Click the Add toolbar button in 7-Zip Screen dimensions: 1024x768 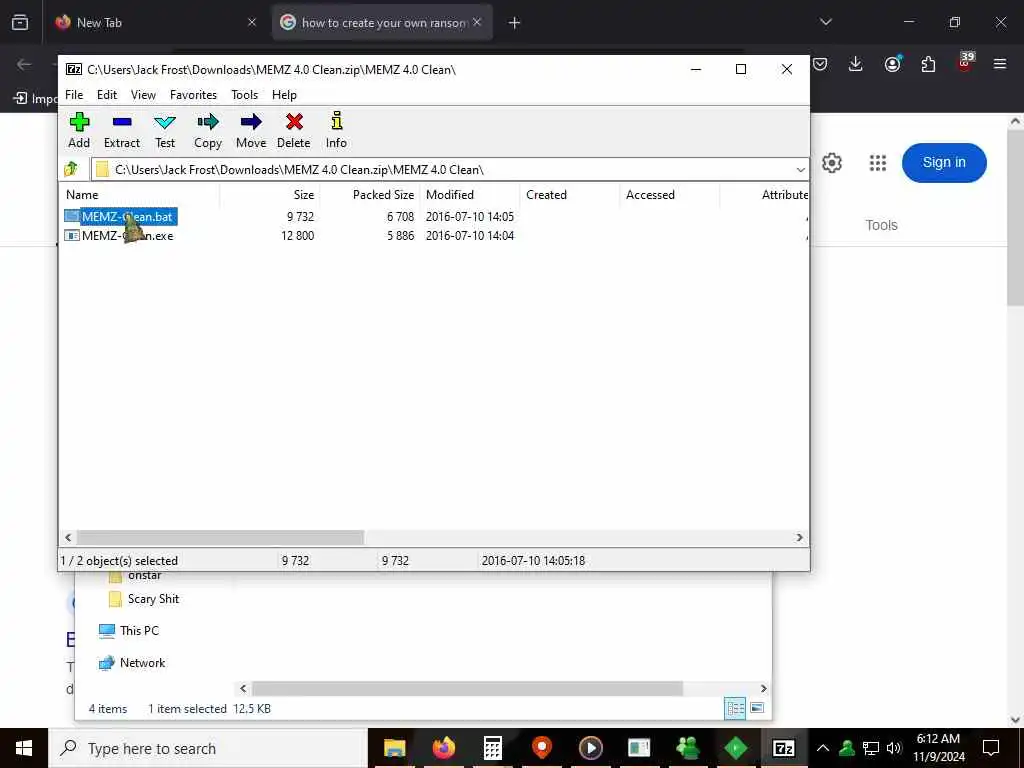pyautogui.click(x=79, y=131)
